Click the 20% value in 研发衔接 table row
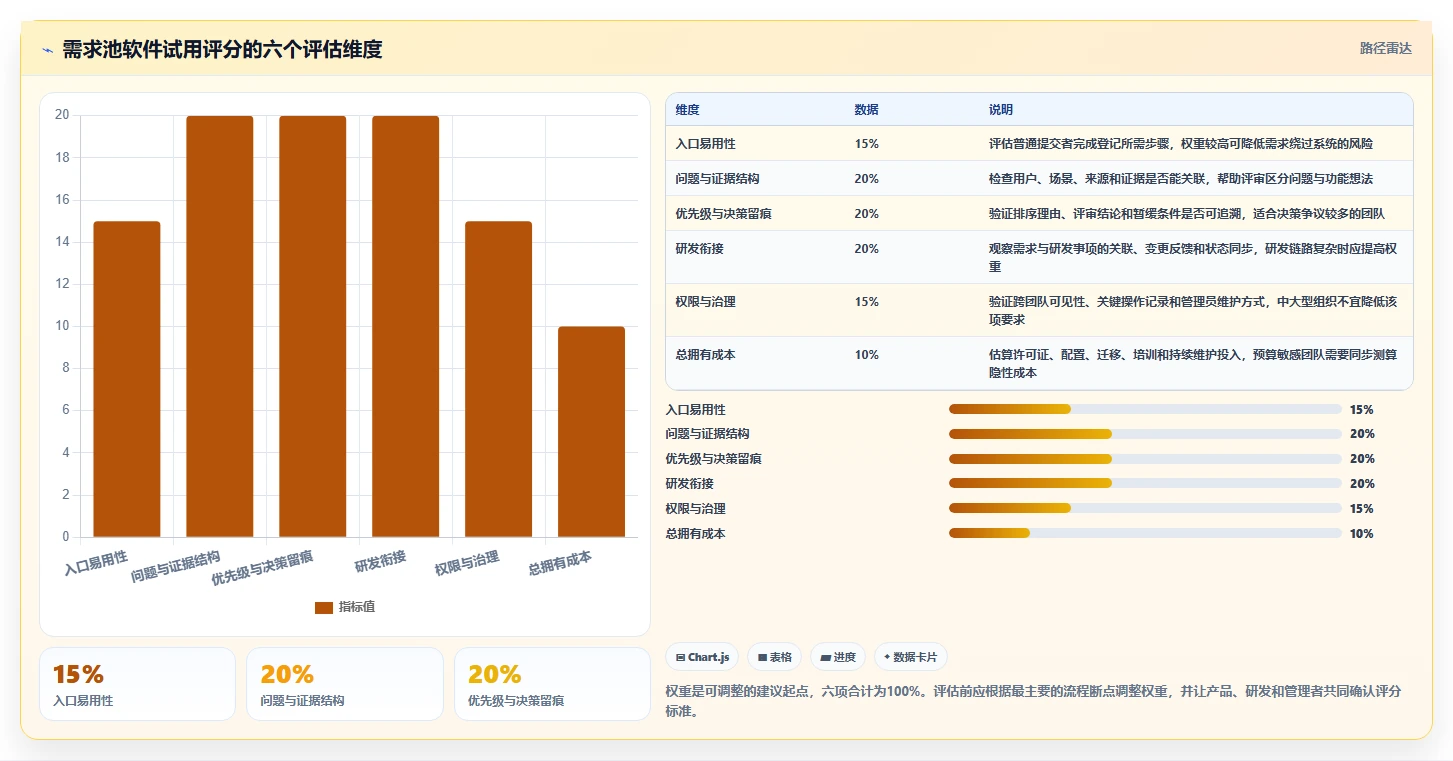 (866, 249)
